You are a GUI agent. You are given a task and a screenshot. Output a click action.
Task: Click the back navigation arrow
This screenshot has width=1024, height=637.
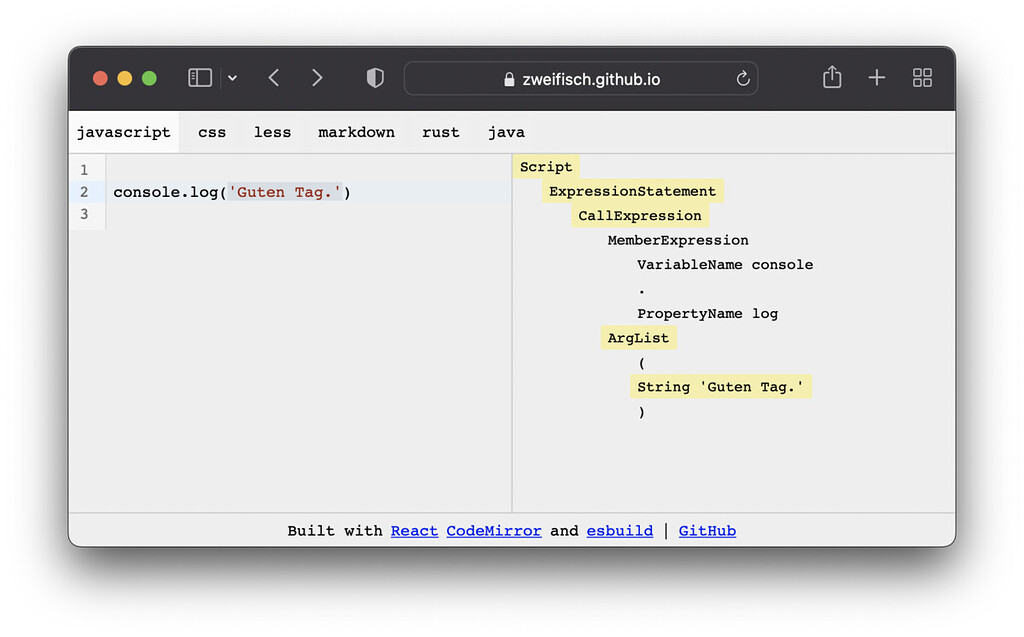(273, 77)
